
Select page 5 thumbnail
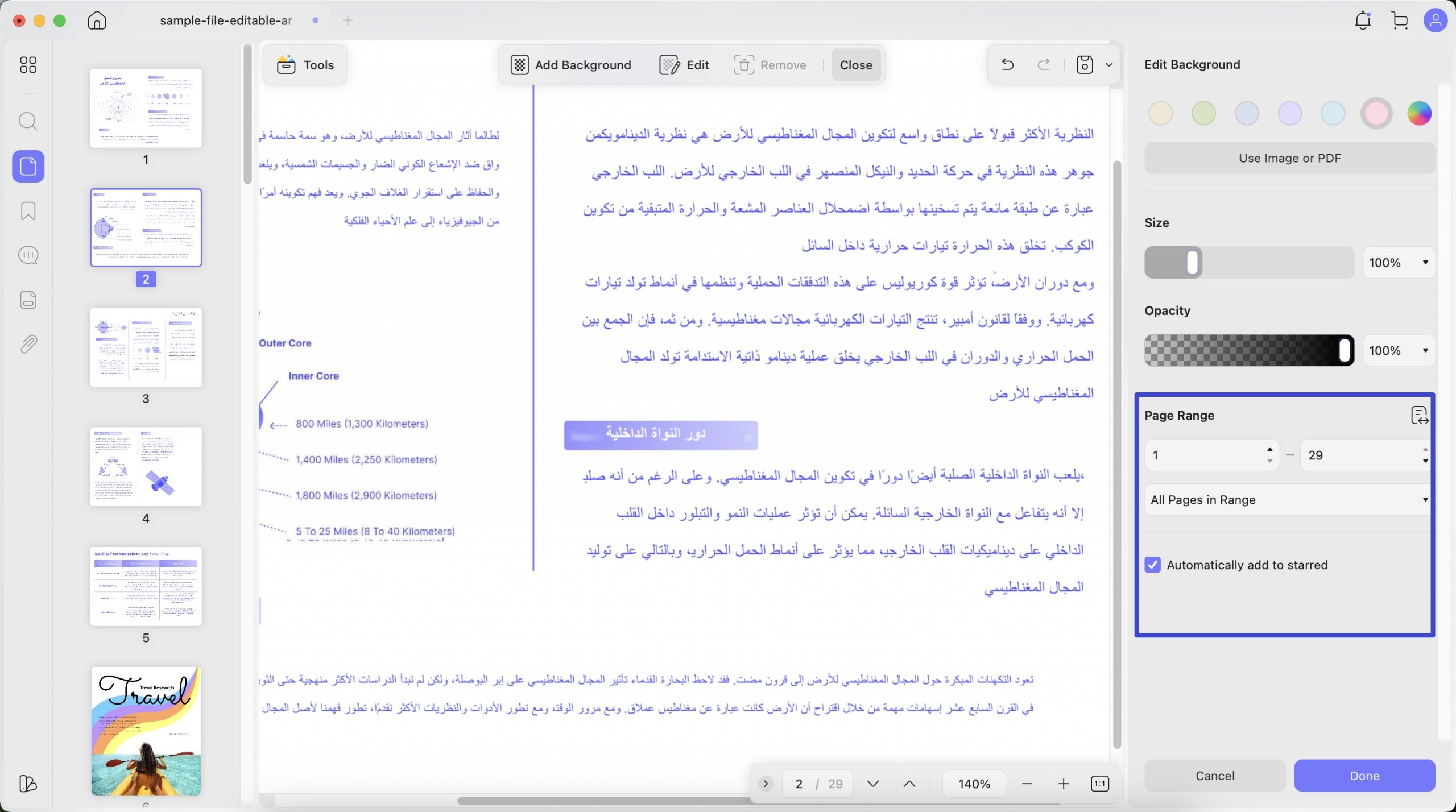coord(146,586)
